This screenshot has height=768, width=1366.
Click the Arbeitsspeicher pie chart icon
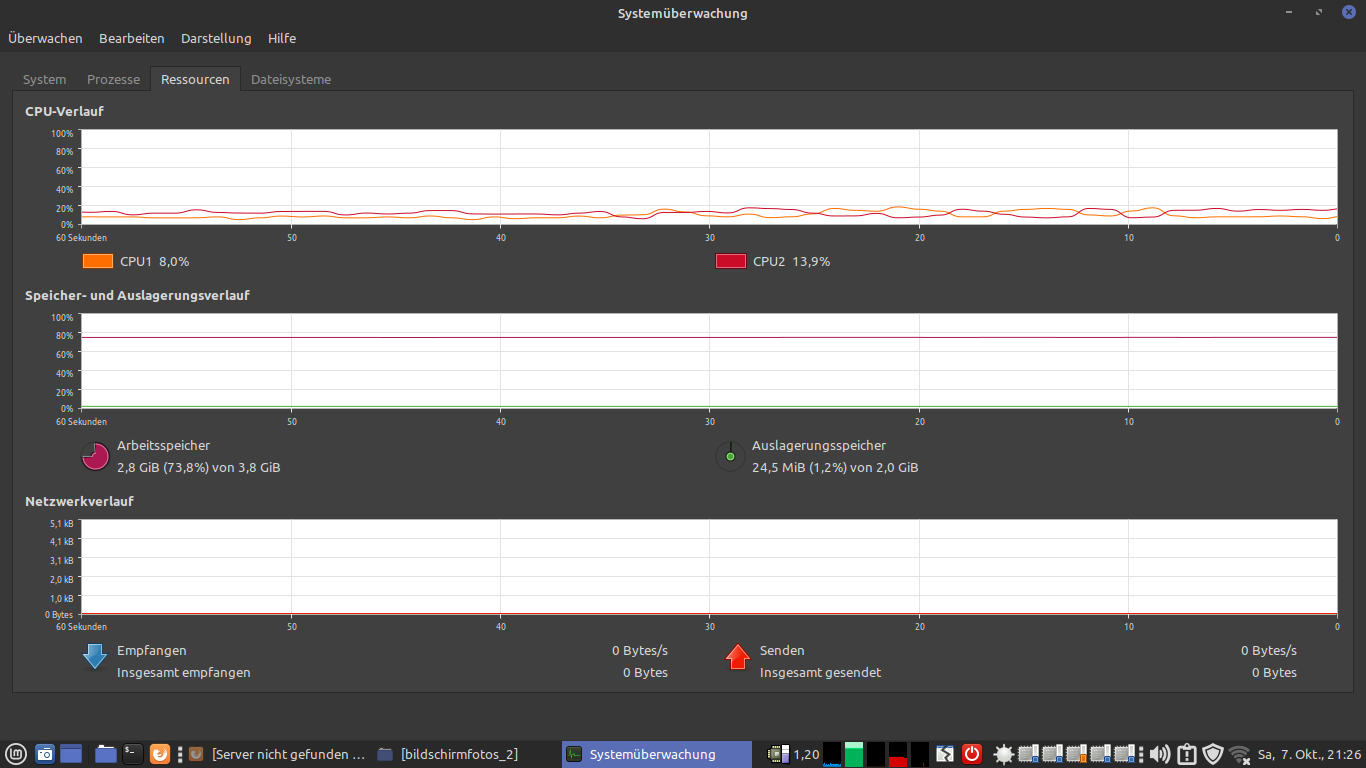95,457
